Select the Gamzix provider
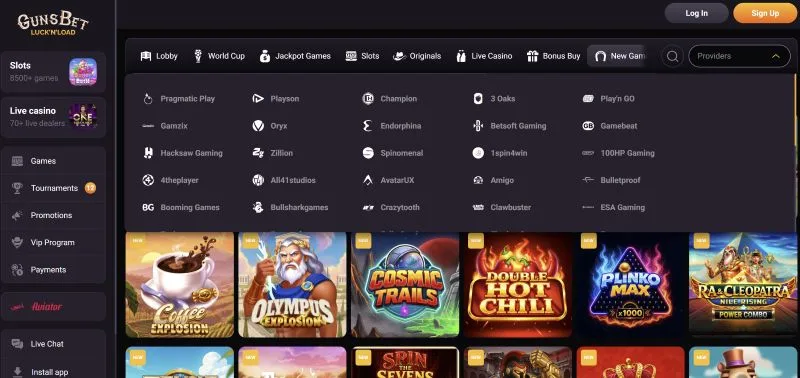The image size is (800, 378). [164, 125]
